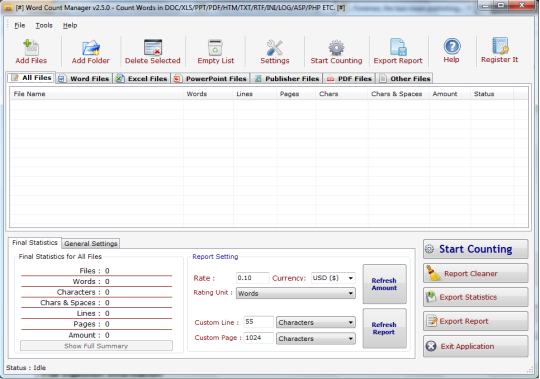
Task: Switch to the Publisher Files tab
Action: tap(287, 79)
